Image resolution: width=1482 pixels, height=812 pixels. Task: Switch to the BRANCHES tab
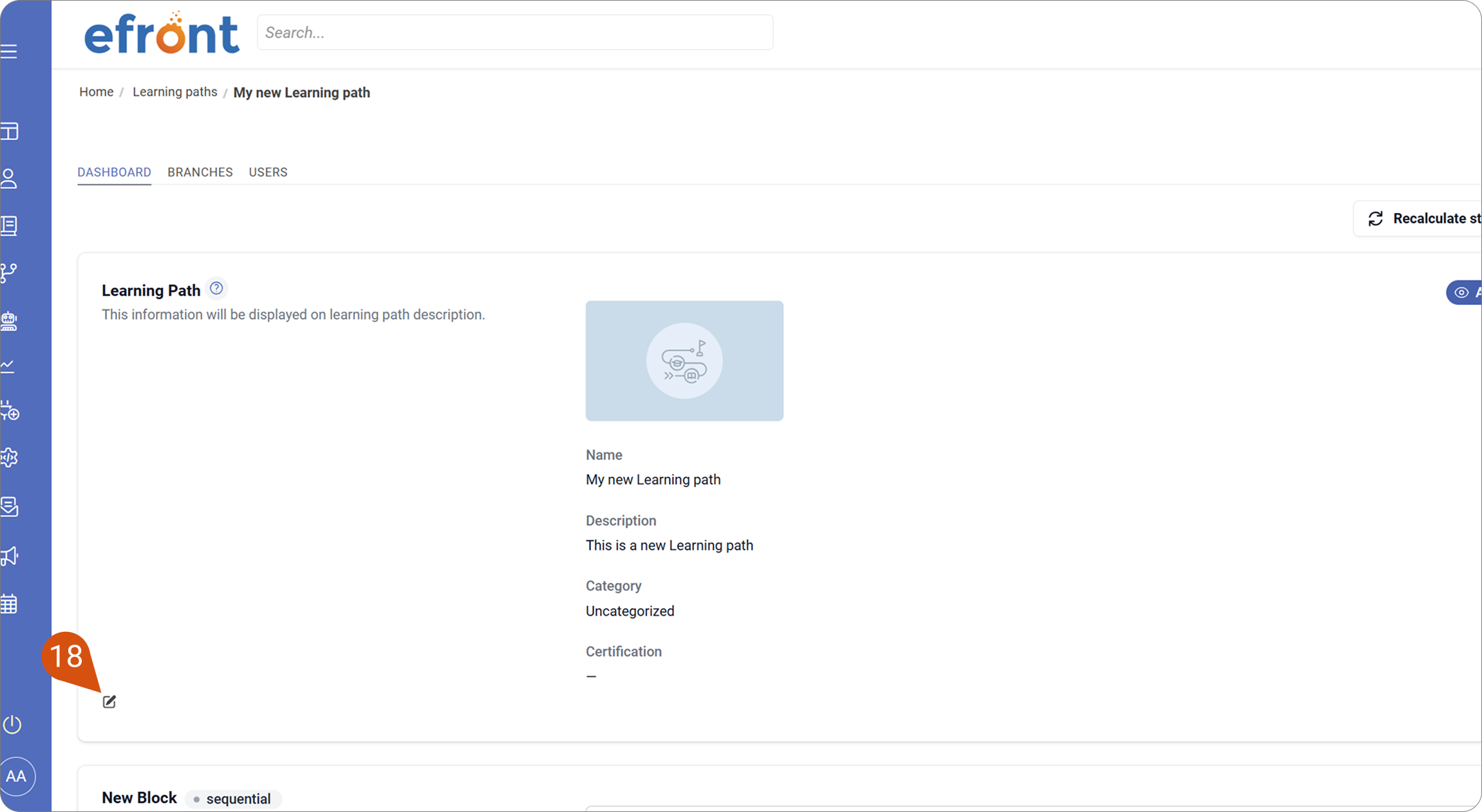(x=200, y=172)
